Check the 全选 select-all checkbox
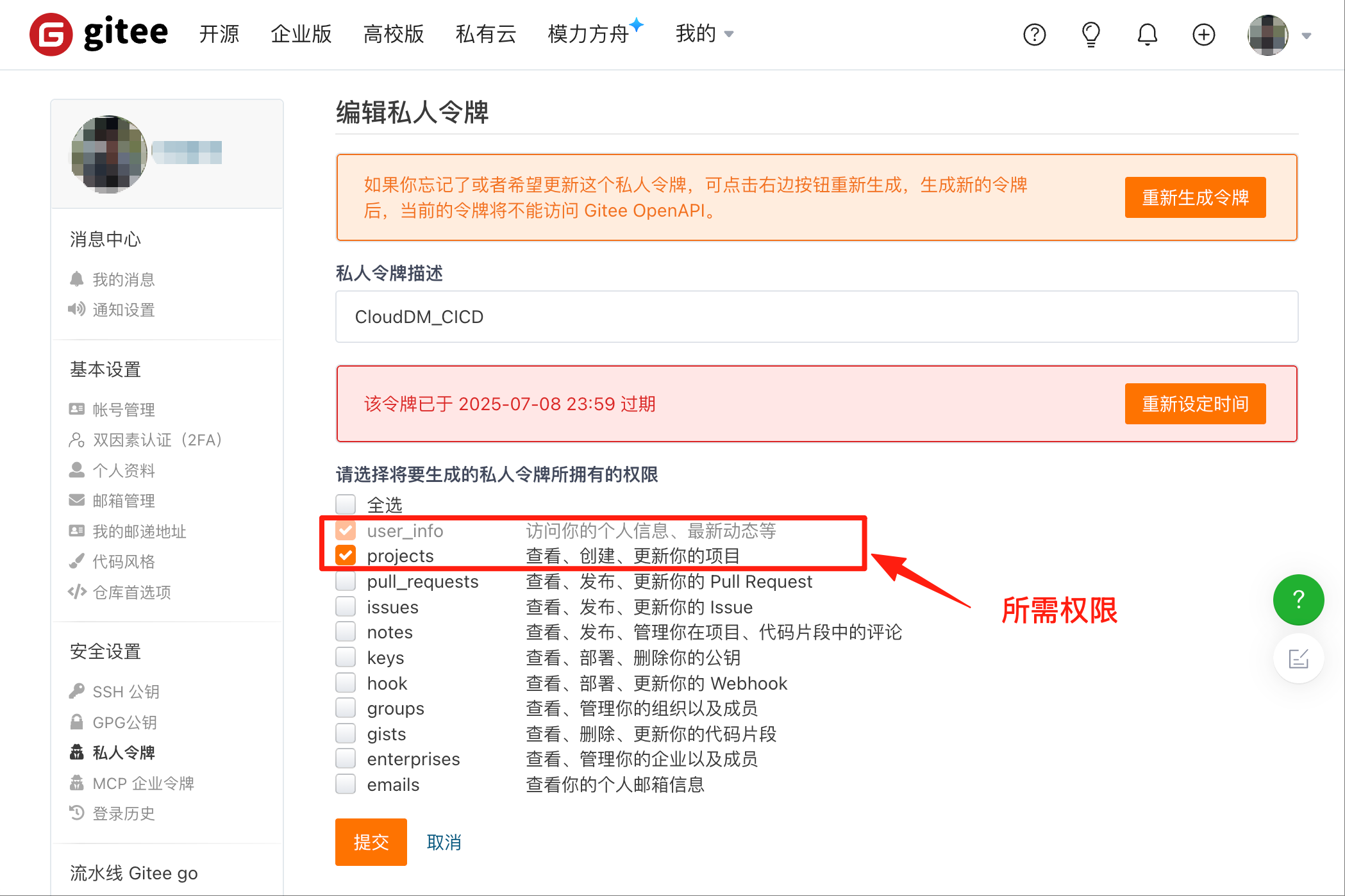The image size is (1345, 896). pos(346,504)
